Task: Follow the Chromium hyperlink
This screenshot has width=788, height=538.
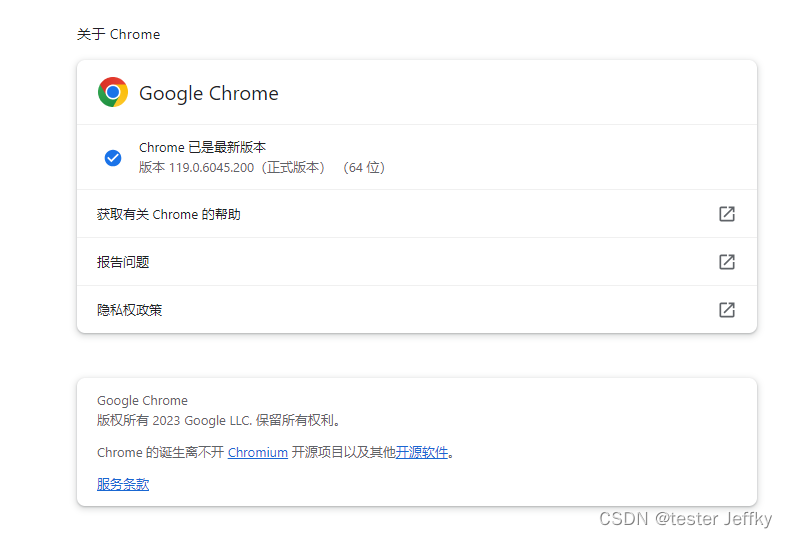Action: (258, 453)
